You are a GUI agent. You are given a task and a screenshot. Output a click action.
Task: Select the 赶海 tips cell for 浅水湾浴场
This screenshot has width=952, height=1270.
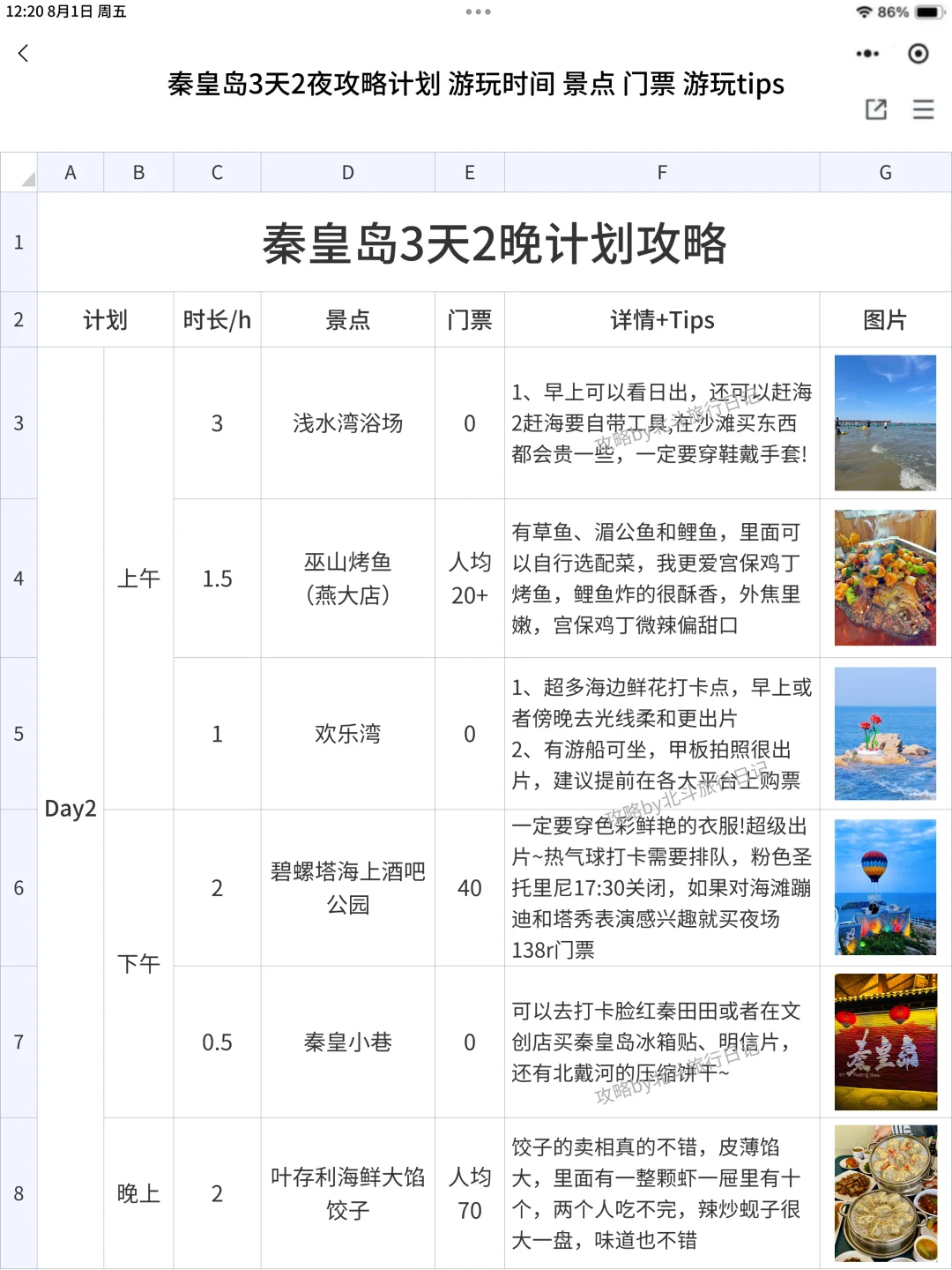[x=662, y=423]
